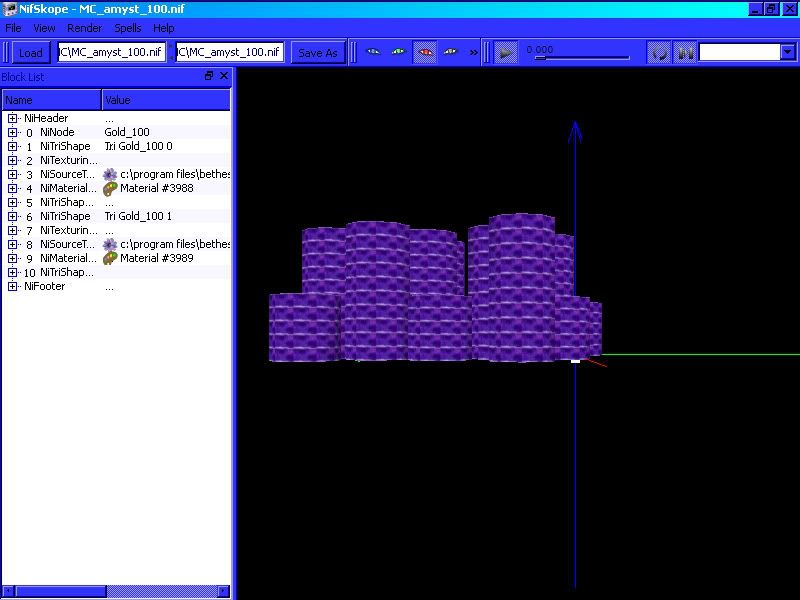Image resolution: width=800 pixels, height=600 pixels.
Task: Toggle the animation switch button
Action: point(685,53)
